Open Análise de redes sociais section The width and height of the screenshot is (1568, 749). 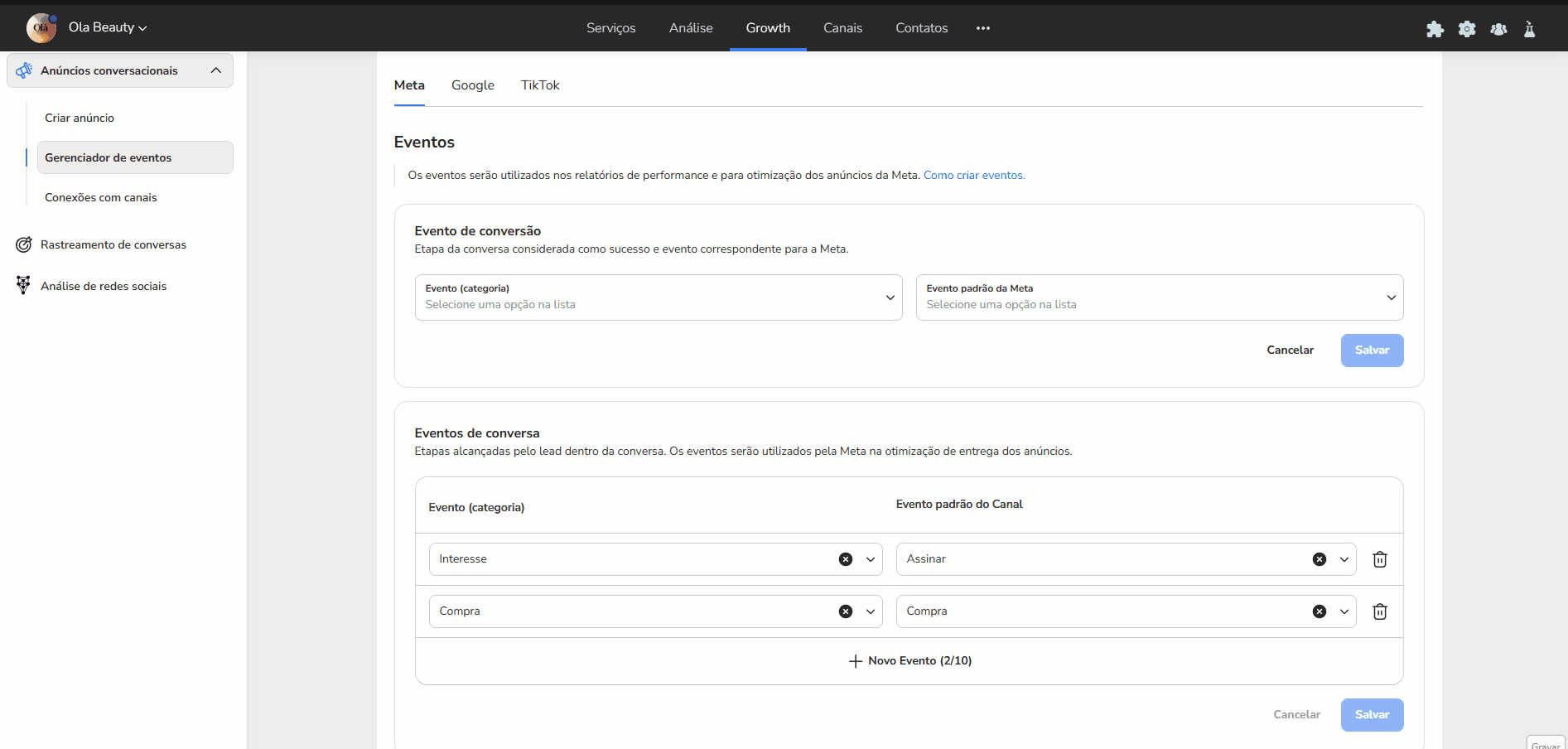coord(104,286)
